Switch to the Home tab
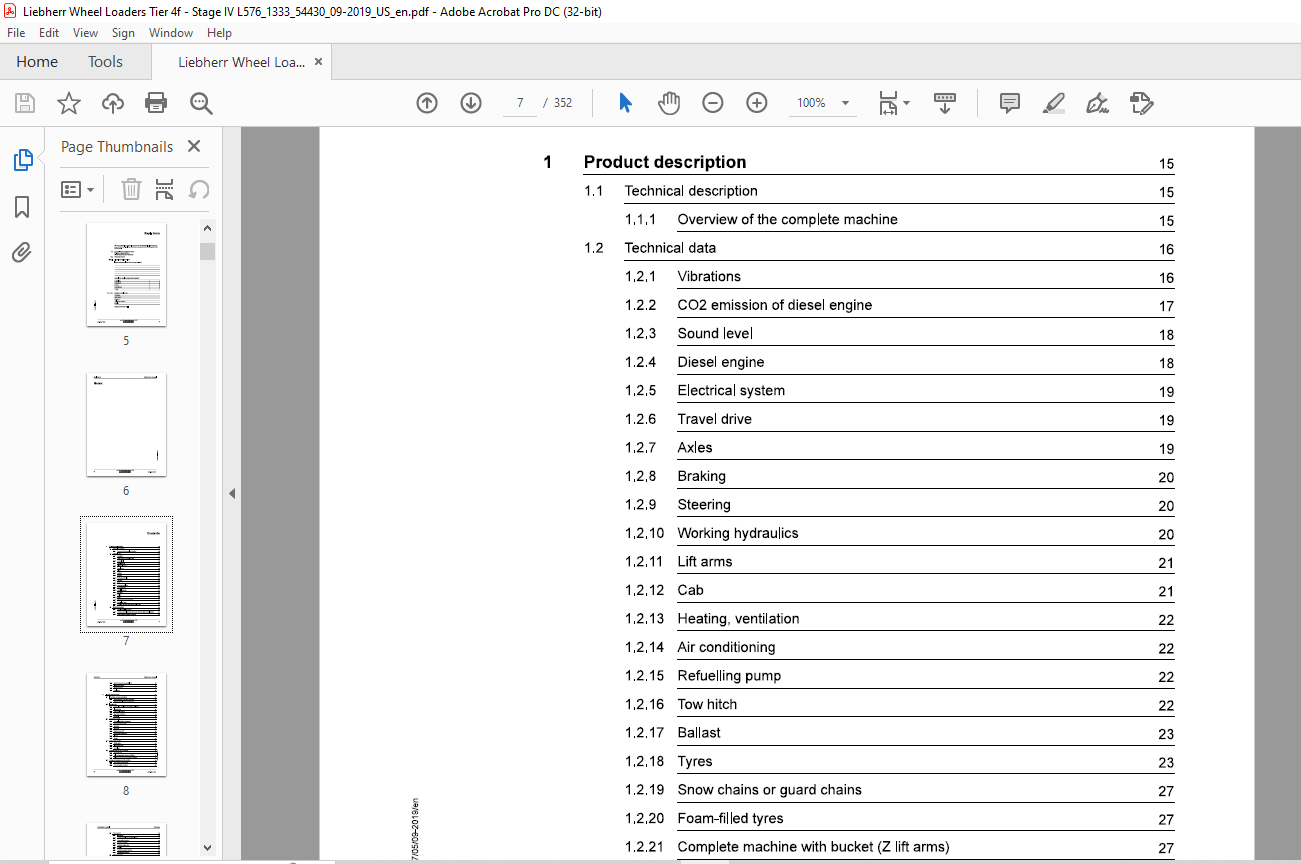1301x864 pixels. pyautogui.click(x=37, y=62)
